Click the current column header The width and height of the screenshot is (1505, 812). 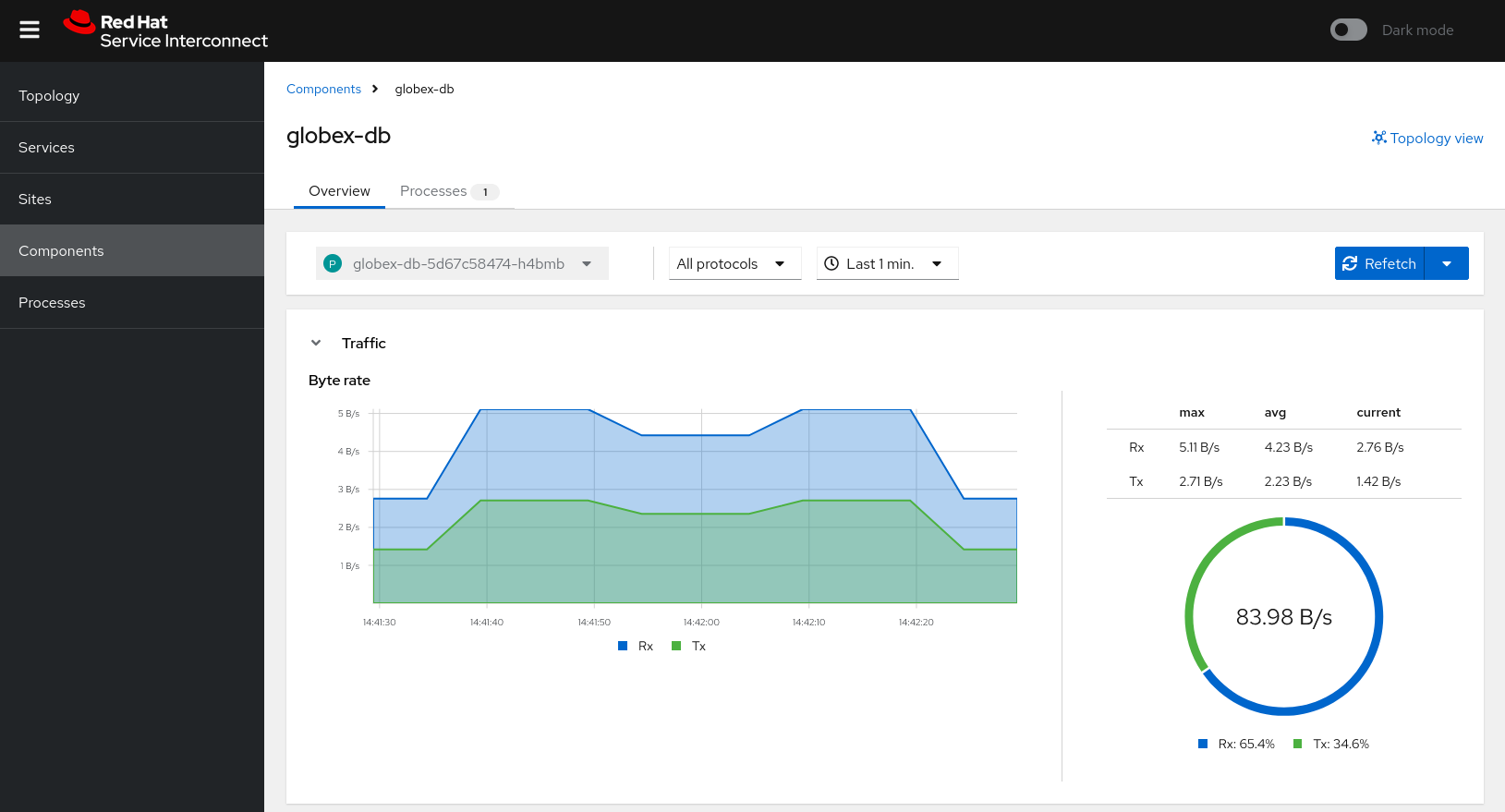coord(1378,413)
